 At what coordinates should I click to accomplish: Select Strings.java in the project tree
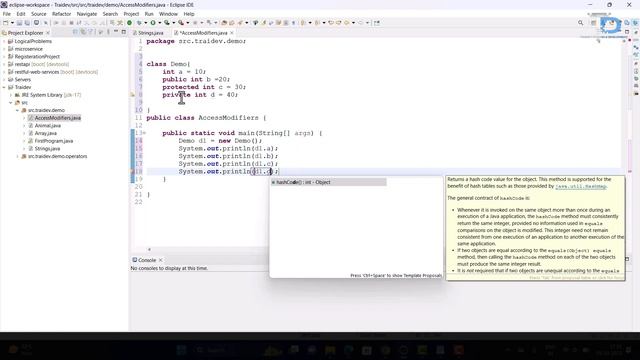coord(47,149)
